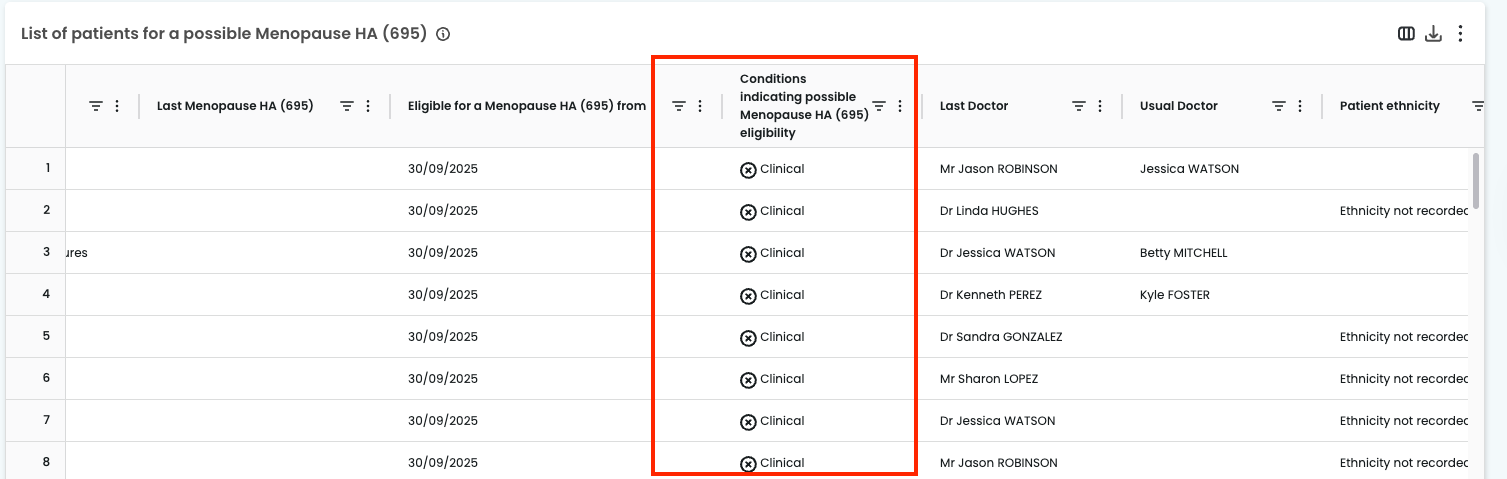Filter the Usual Doctor column
This screenshot has height=479, width=1507.
click(x=1278, y=106)
